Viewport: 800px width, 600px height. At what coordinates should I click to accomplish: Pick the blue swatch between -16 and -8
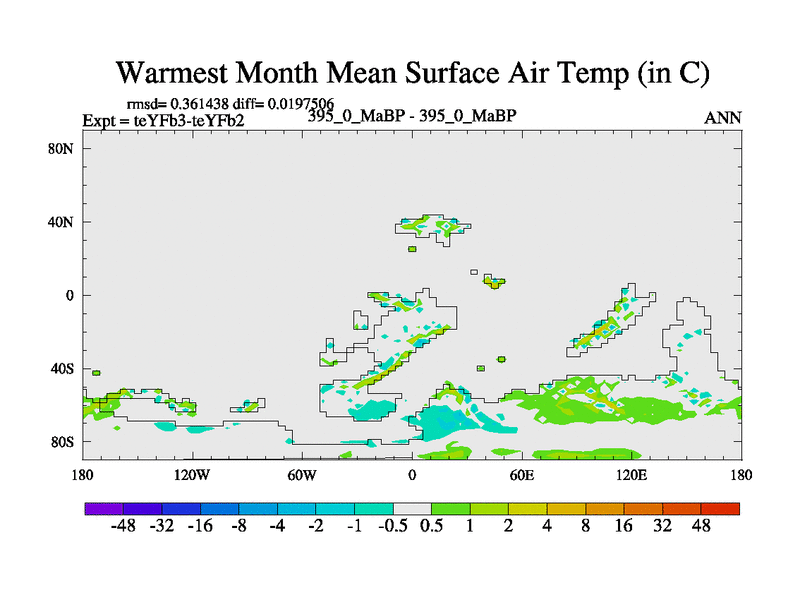coord(220,509)
